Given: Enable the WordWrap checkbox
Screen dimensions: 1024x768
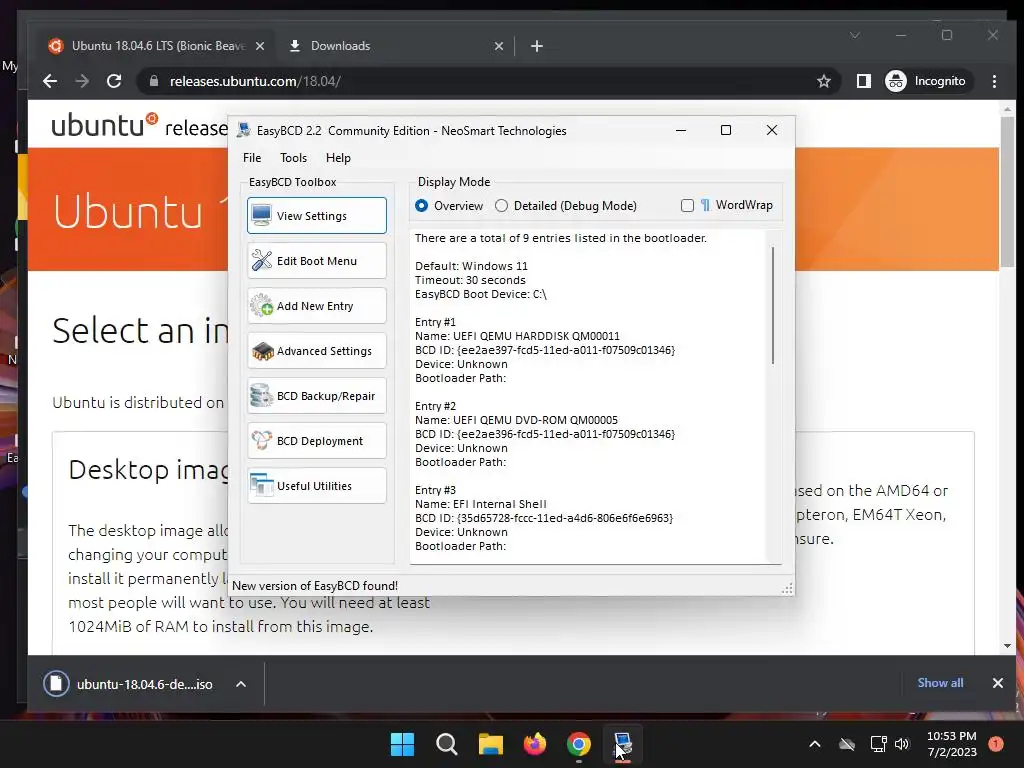Looking at the screenshot, I should pyautogui.click(x=687, y=206).
